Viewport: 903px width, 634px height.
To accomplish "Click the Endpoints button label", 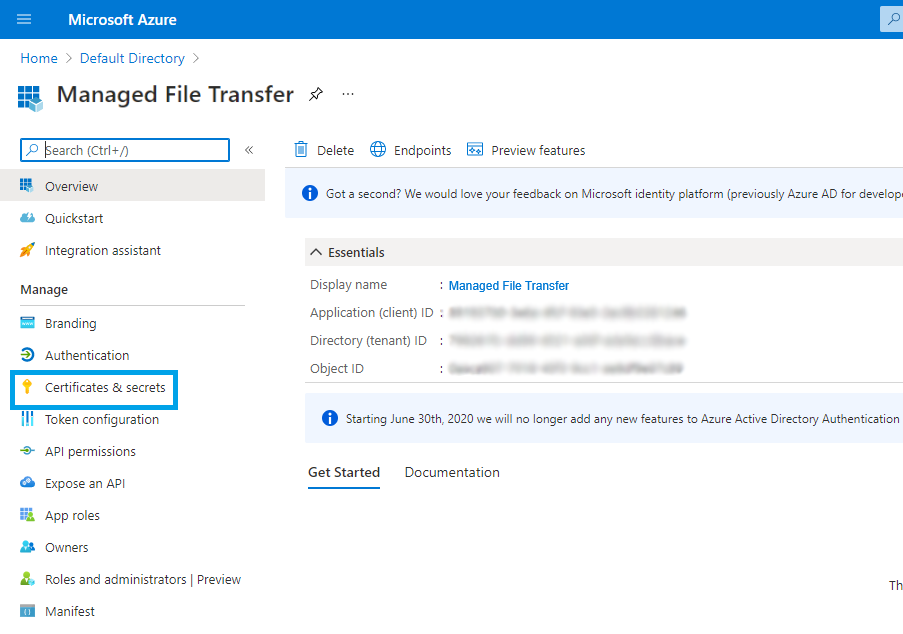I will [x=423, y=150].
